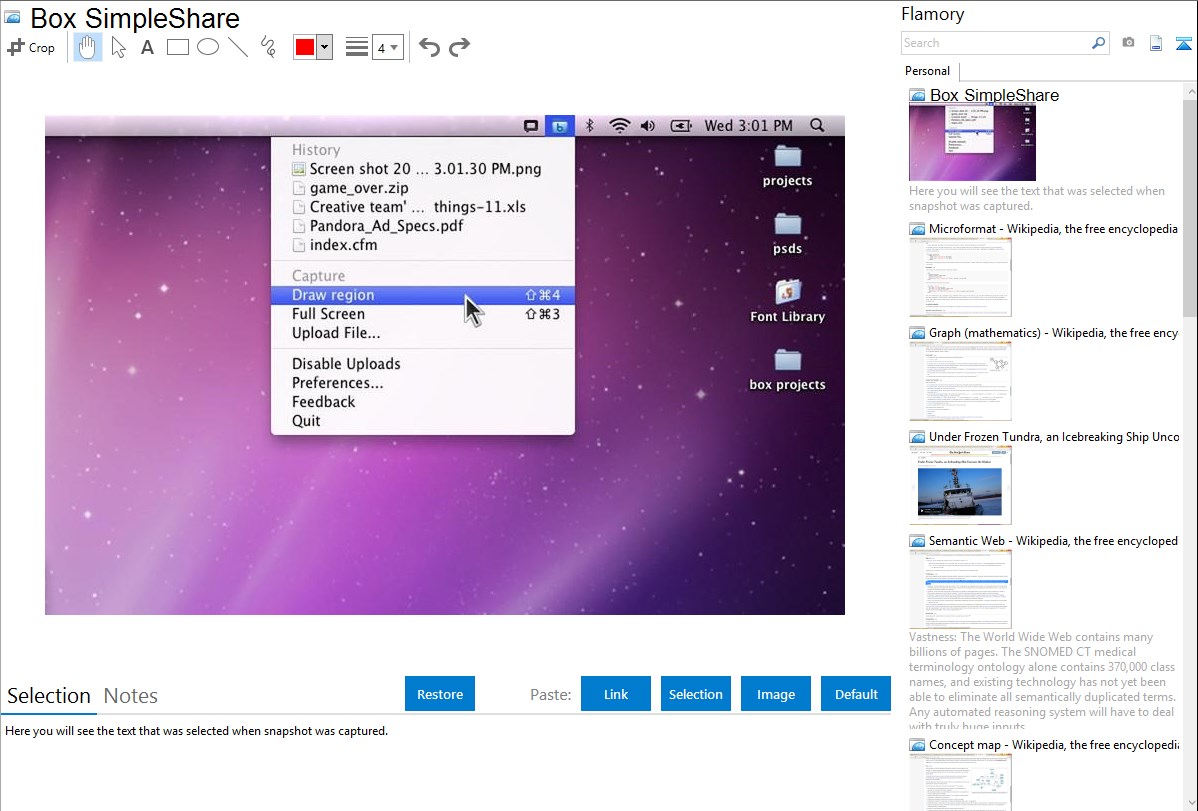Paste as Link button
Viewport: 1198px width, 811px height.
616,694
